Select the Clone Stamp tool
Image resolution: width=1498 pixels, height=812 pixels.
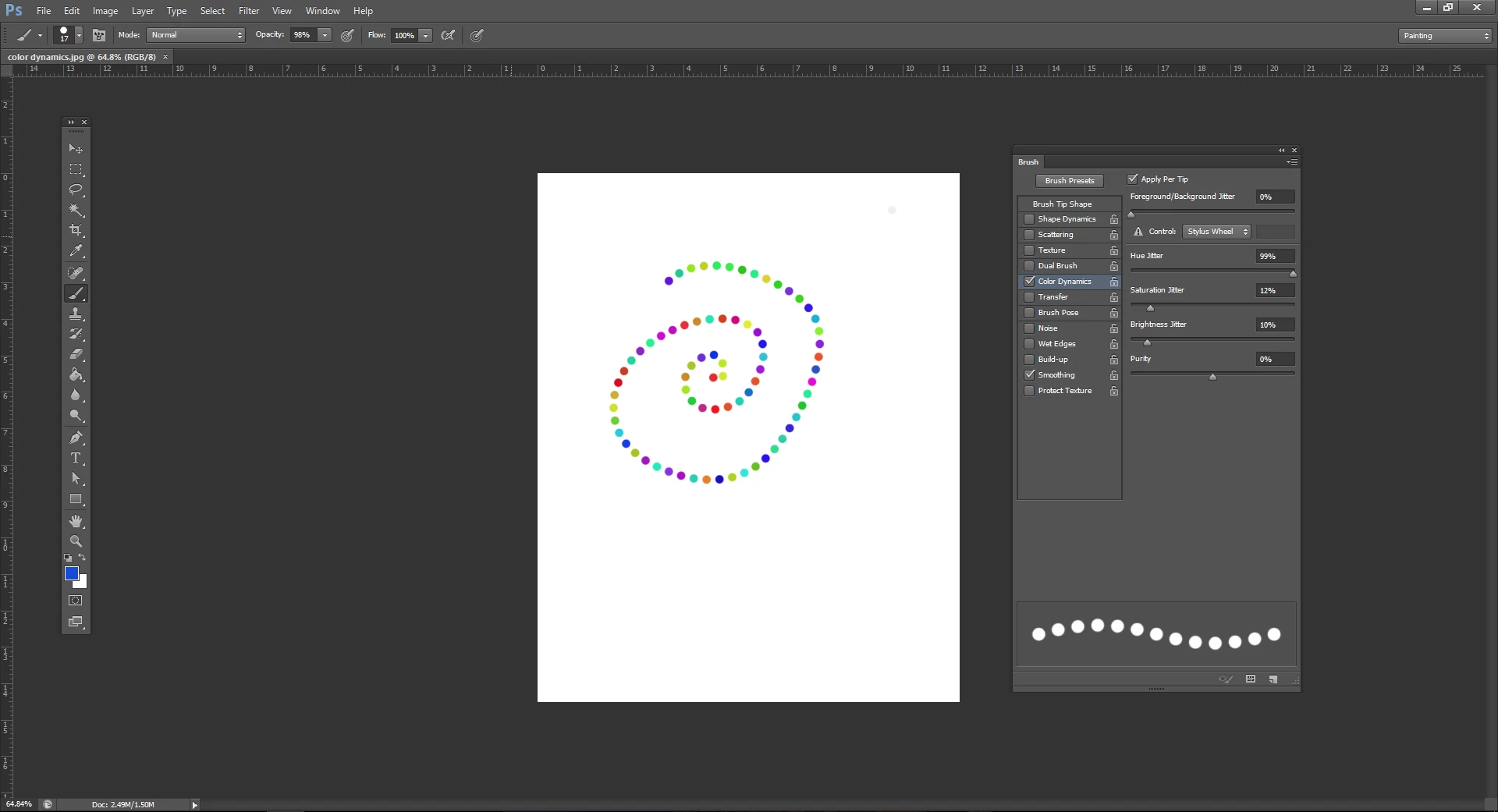76,314
